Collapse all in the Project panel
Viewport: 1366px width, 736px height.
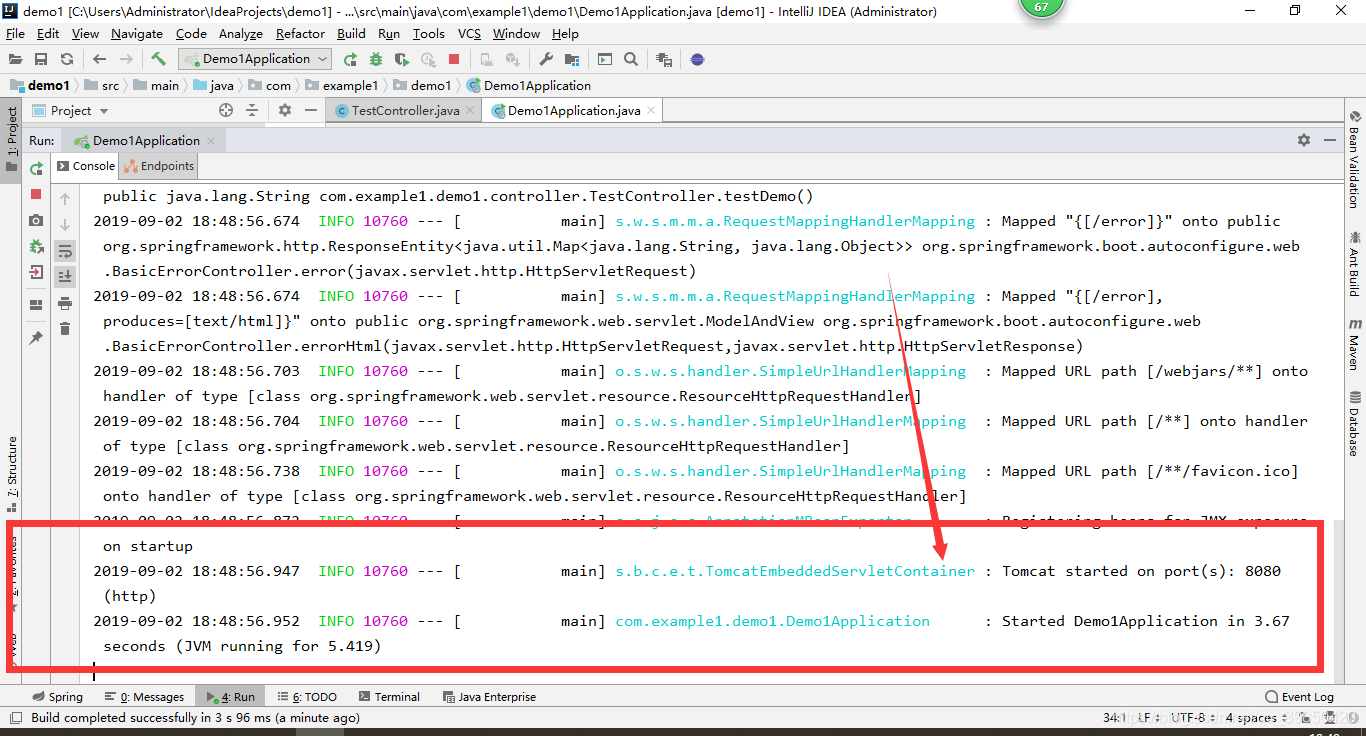pyautogui.click(x=252, y=110)
